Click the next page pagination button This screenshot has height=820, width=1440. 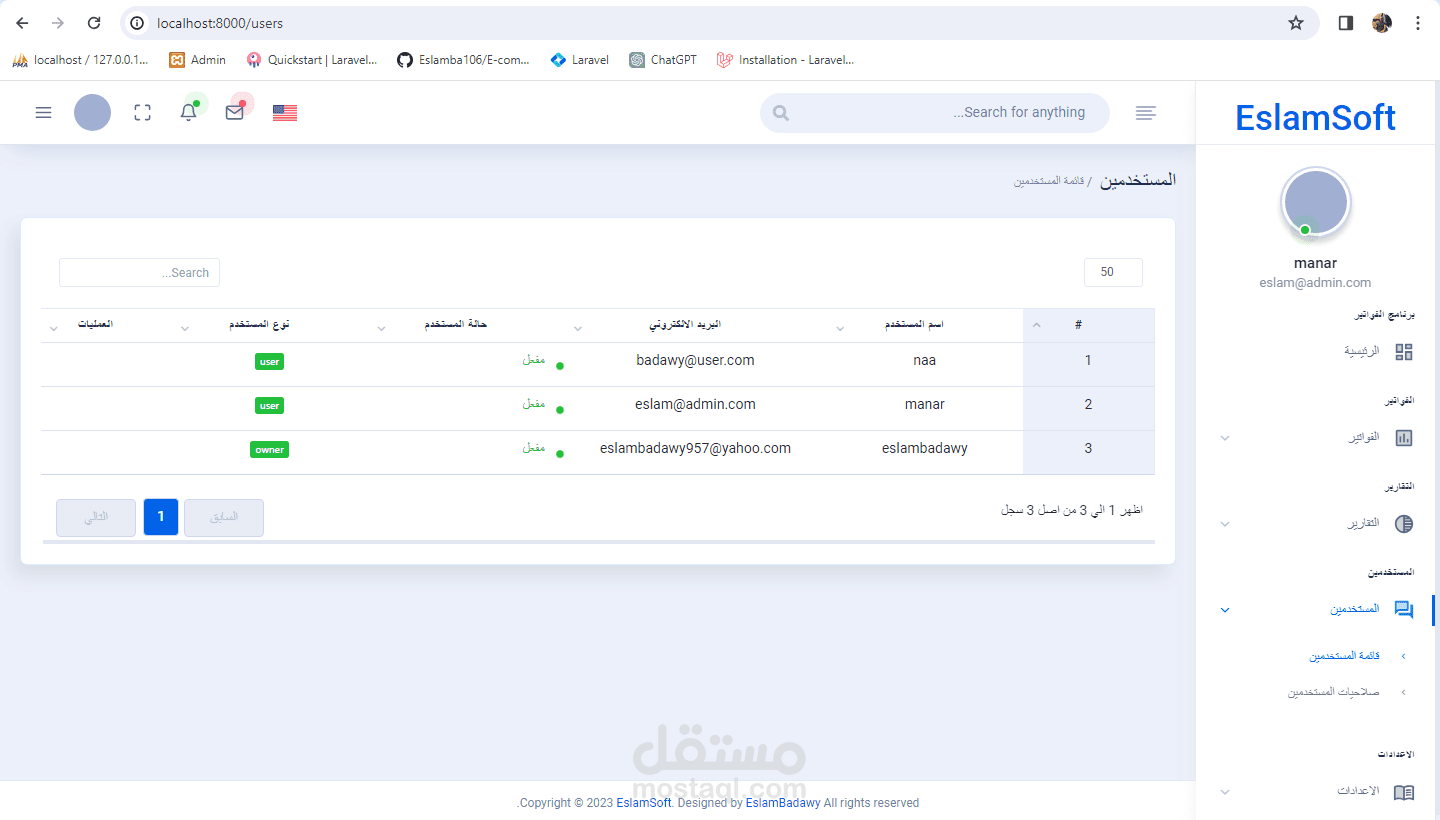pyautogui.click(x=96, y=518)
